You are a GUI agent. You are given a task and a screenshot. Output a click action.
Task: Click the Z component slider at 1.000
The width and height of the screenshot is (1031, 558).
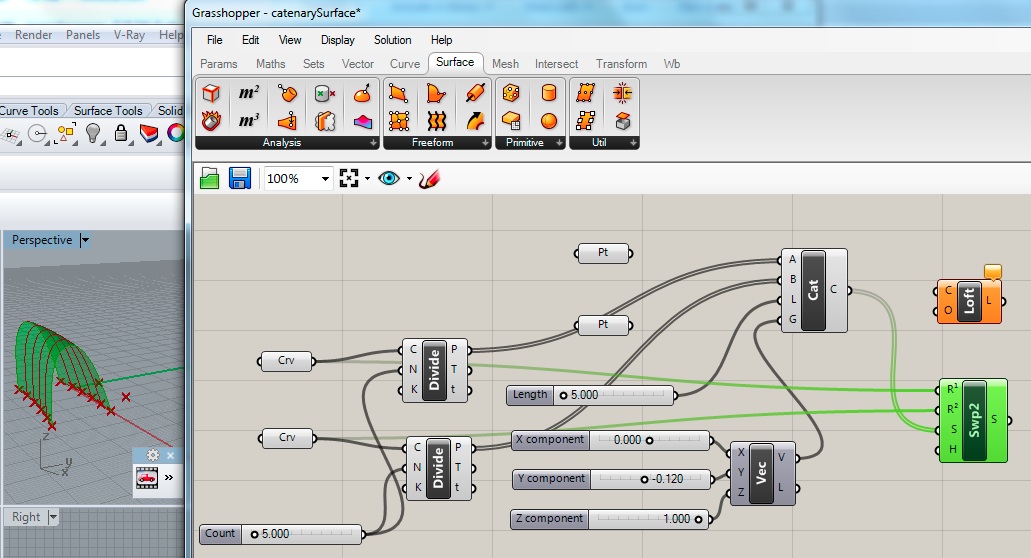coord(611,519)
